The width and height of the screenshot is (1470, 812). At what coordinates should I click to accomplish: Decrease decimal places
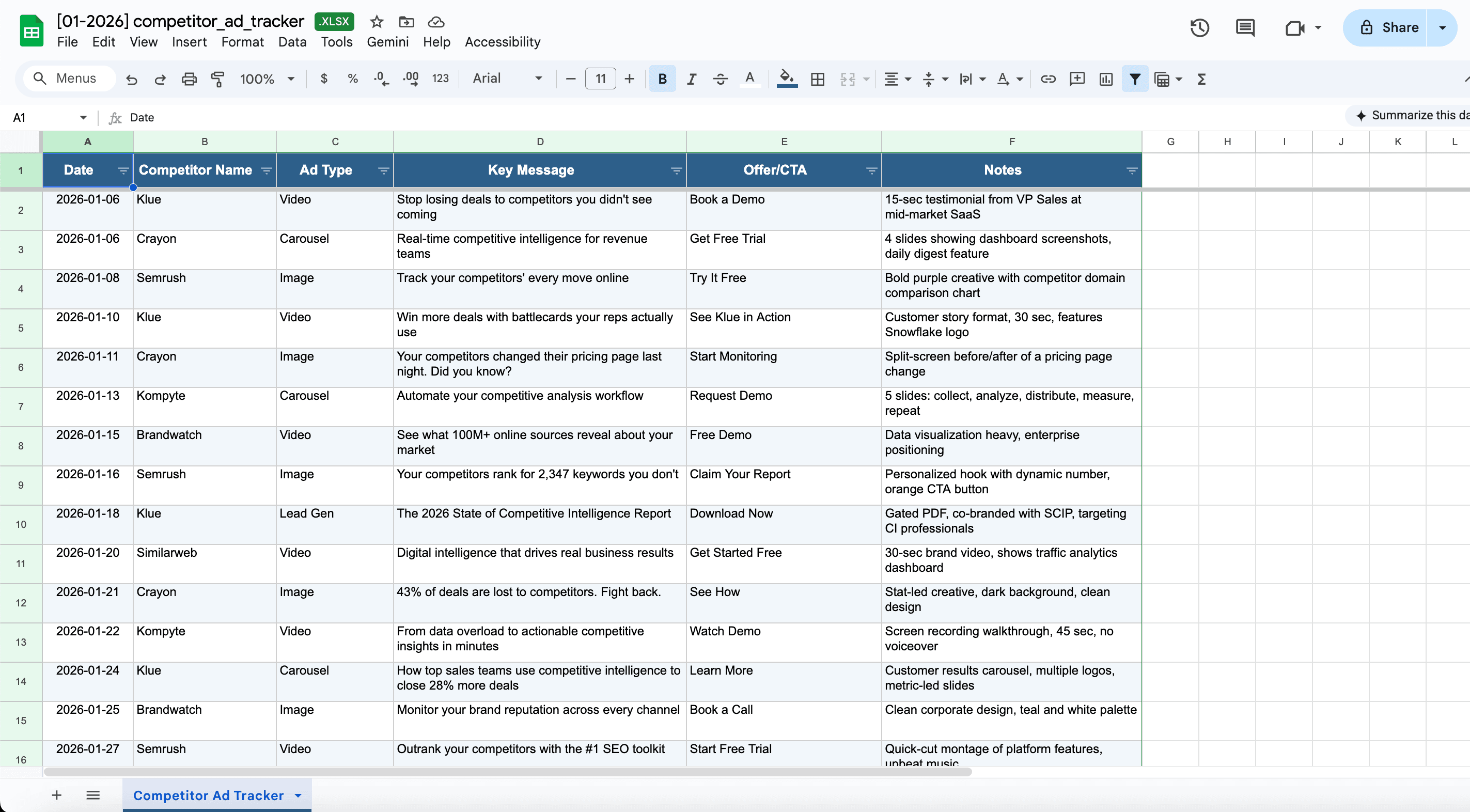(381, 79)
